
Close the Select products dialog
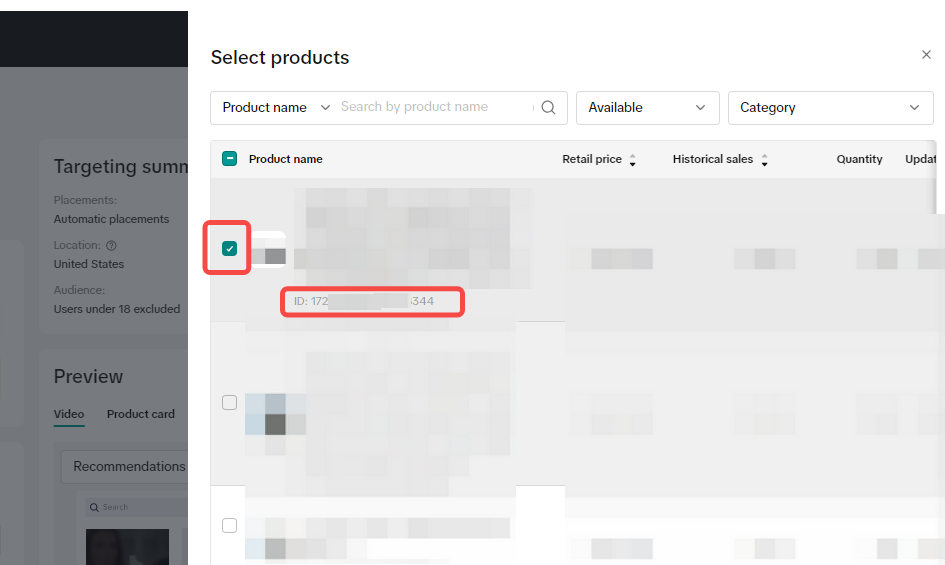pos(926,55)
